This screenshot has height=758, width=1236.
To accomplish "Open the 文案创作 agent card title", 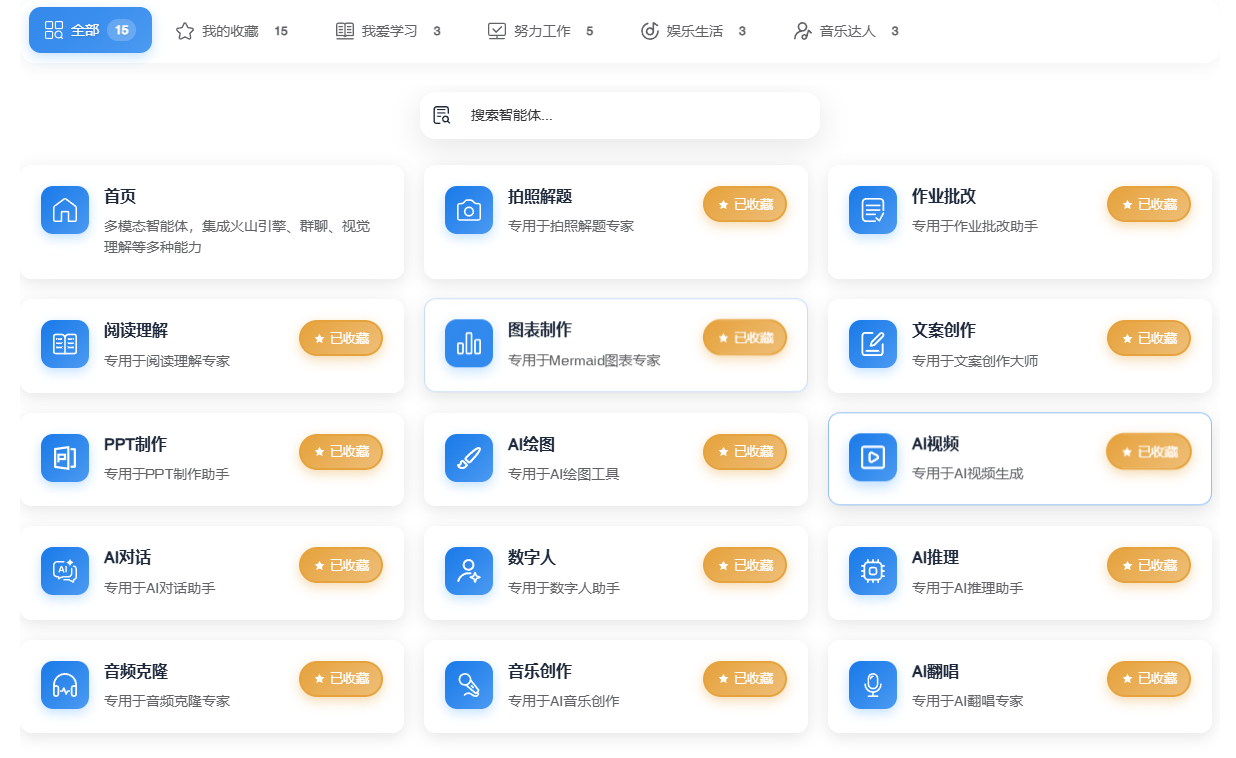I will pos(943,330).
